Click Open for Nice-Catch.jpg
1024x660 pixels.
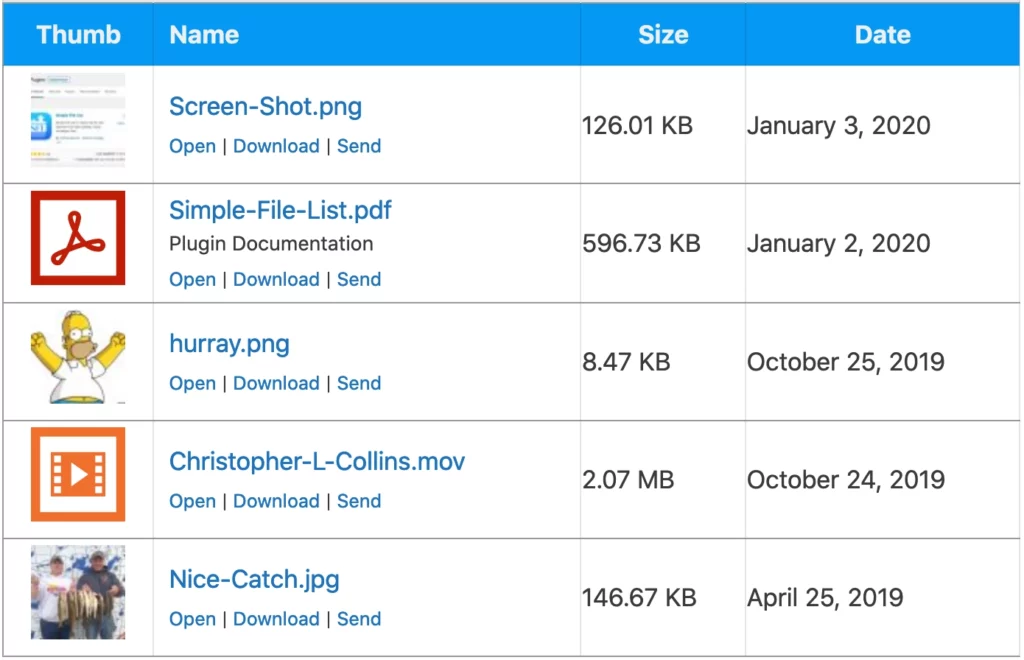[192, 619]
